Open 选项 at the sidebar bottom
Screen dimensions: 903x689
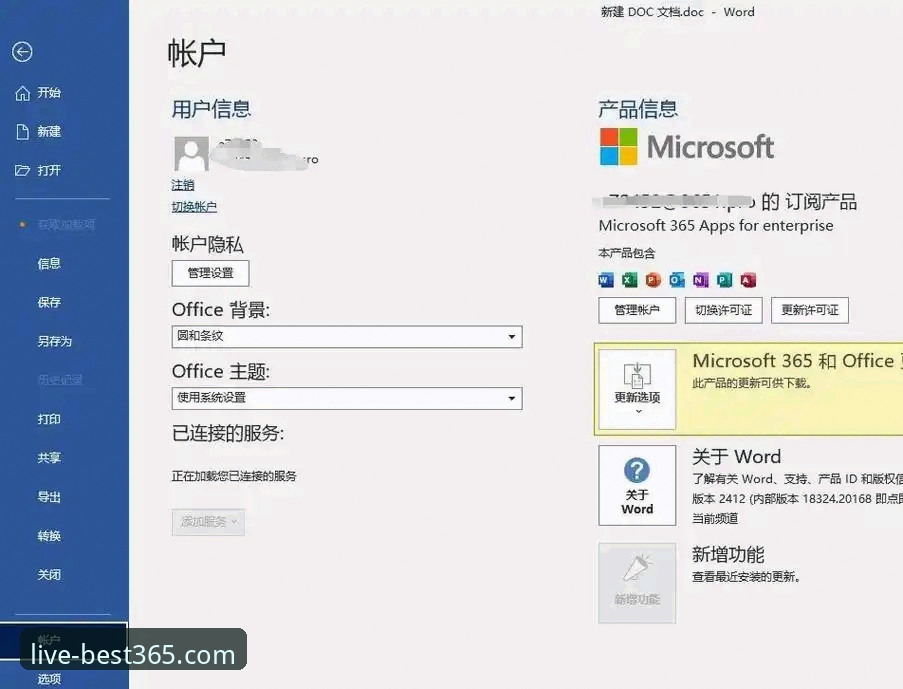[x=49, y=679]
